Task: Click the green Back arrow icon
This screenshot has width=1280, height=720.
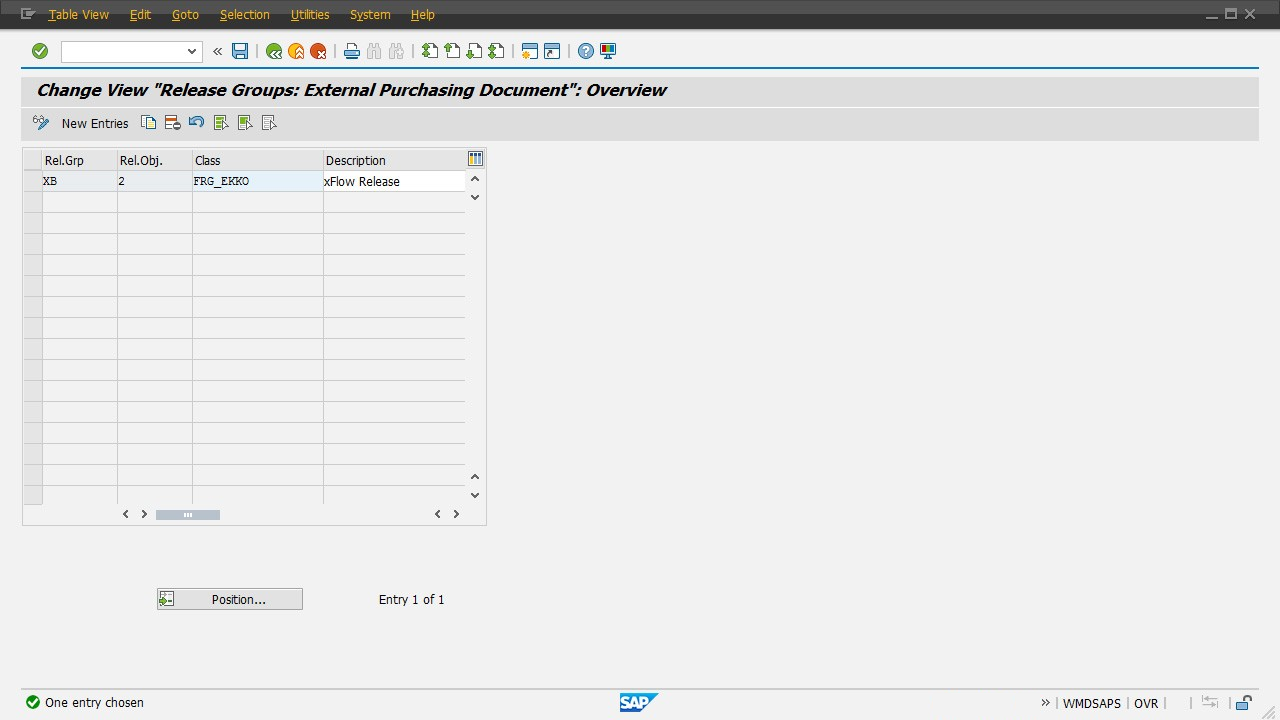Action: click(x=274, y=51)
